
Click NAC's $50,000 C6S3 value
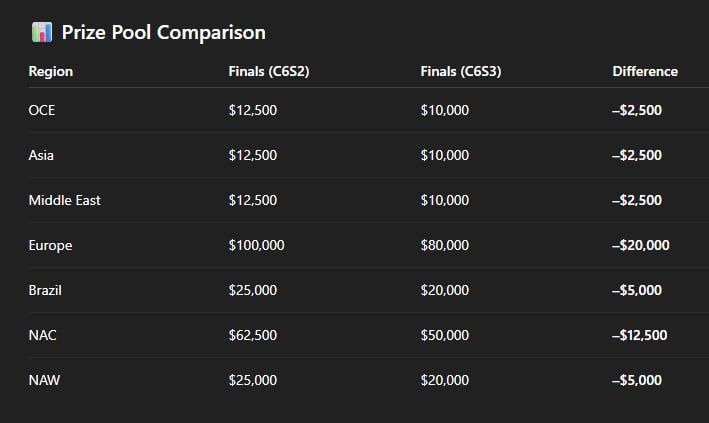click(445, 335)
